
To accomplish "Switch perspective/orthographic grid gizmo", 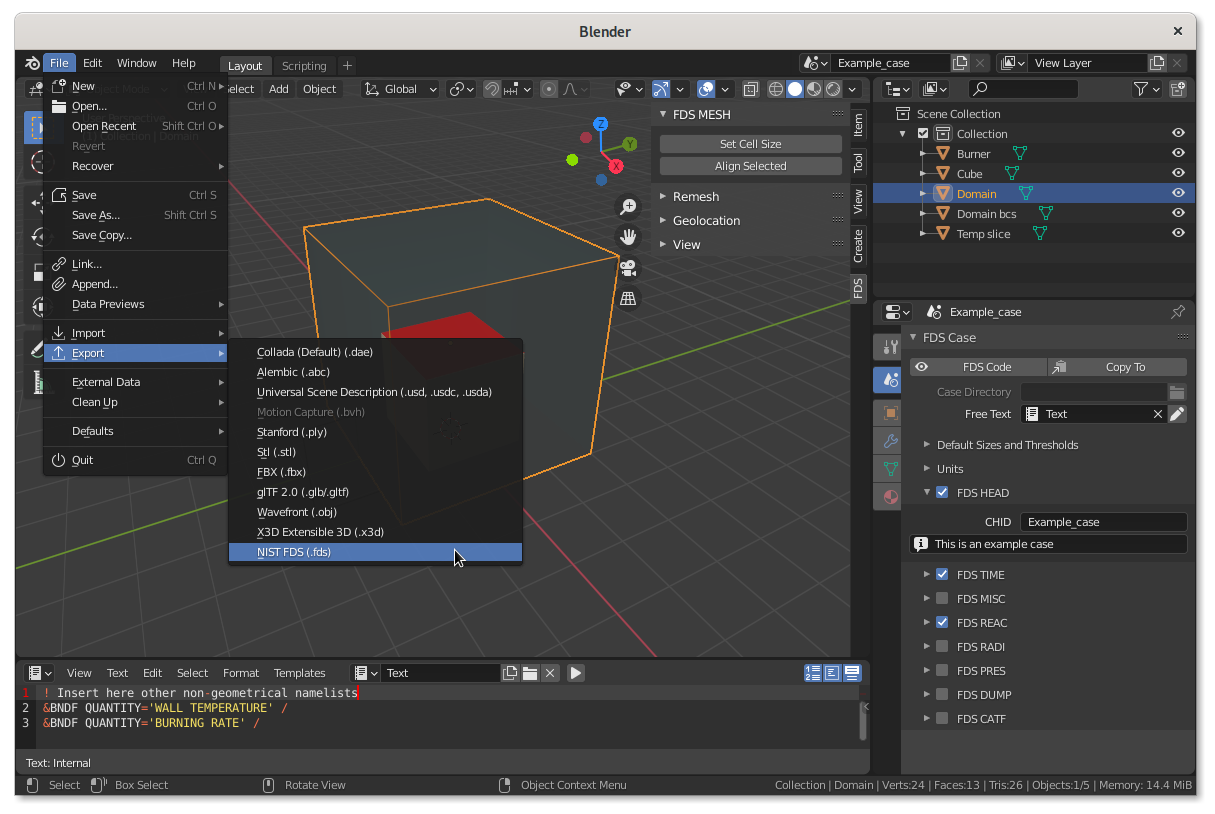I will click(x=628, y=298).
